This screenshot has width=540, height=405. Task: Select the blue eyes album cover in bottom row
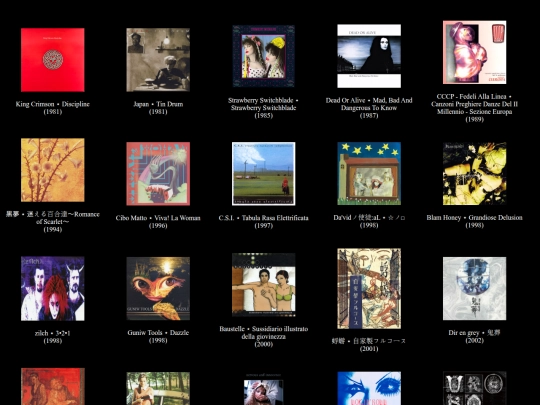[x=369, y=388]
